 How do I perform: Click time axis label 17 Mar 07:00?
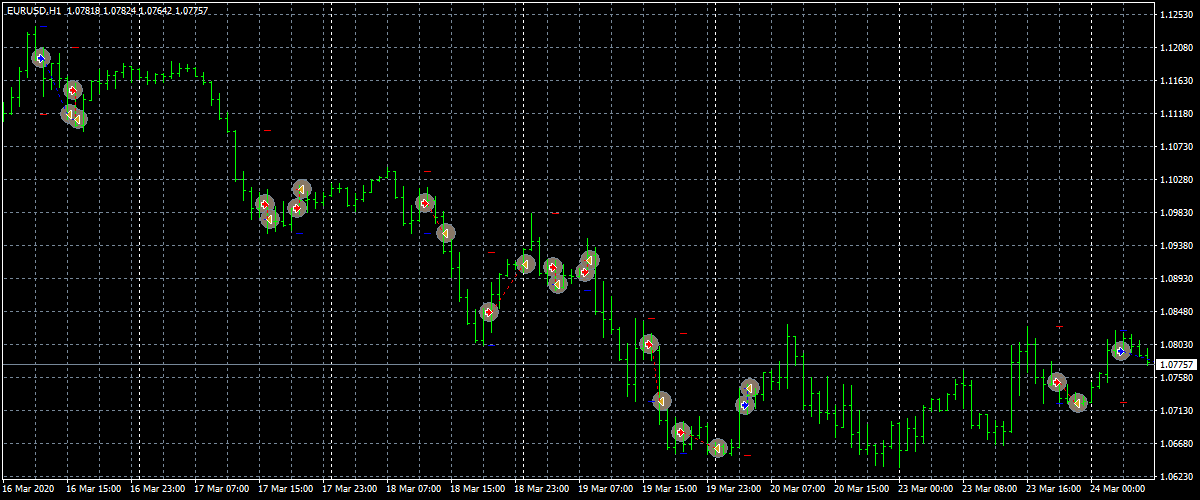point(223,490)
